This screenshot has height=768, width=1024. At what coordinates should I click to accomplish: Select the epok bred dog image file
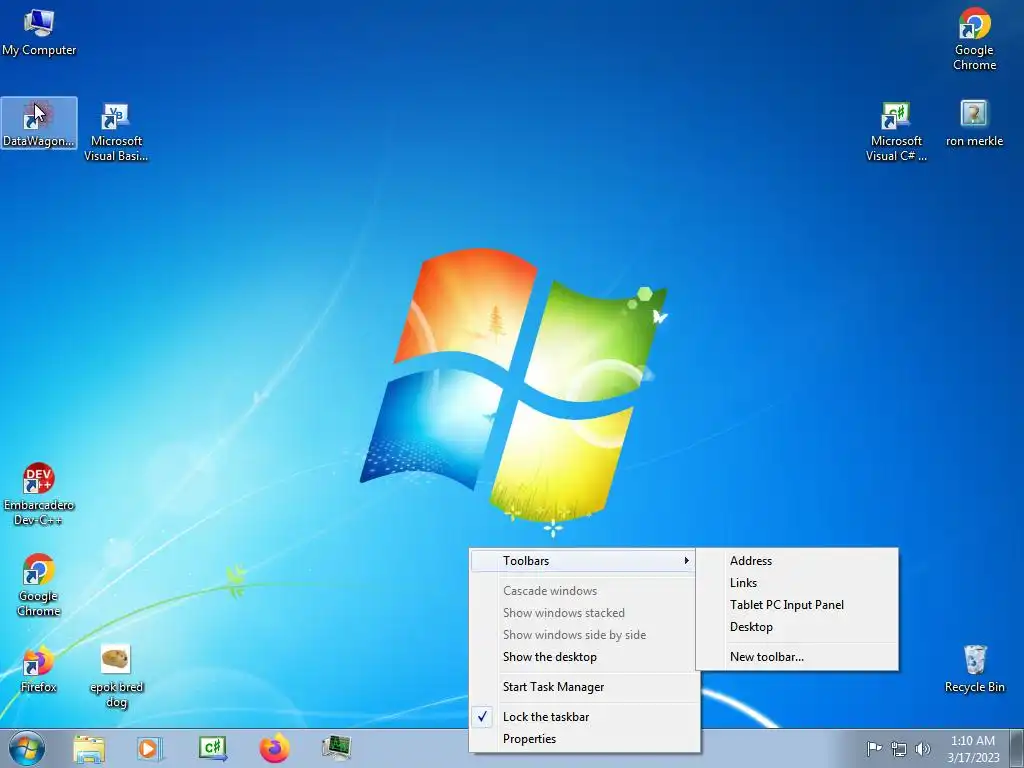click(x=116, y=677)
